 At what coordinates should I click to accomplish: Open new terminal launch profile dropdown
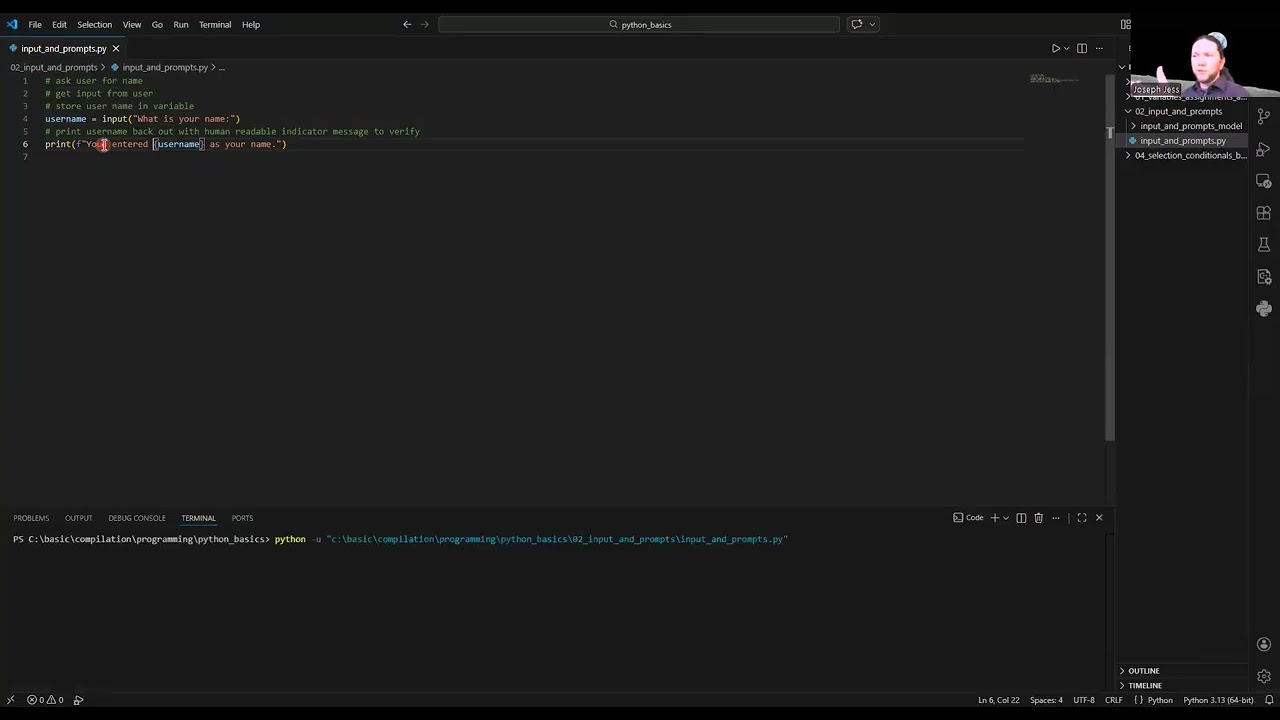coord(1006,518)
